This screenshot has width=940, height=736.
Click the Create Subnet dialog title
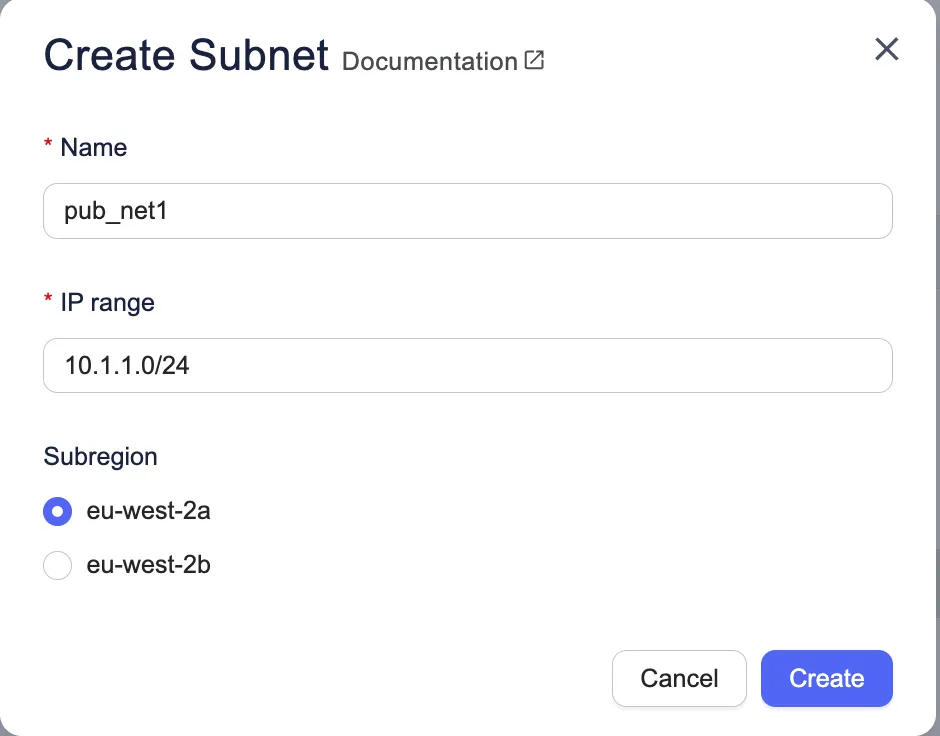coord(186,54)
